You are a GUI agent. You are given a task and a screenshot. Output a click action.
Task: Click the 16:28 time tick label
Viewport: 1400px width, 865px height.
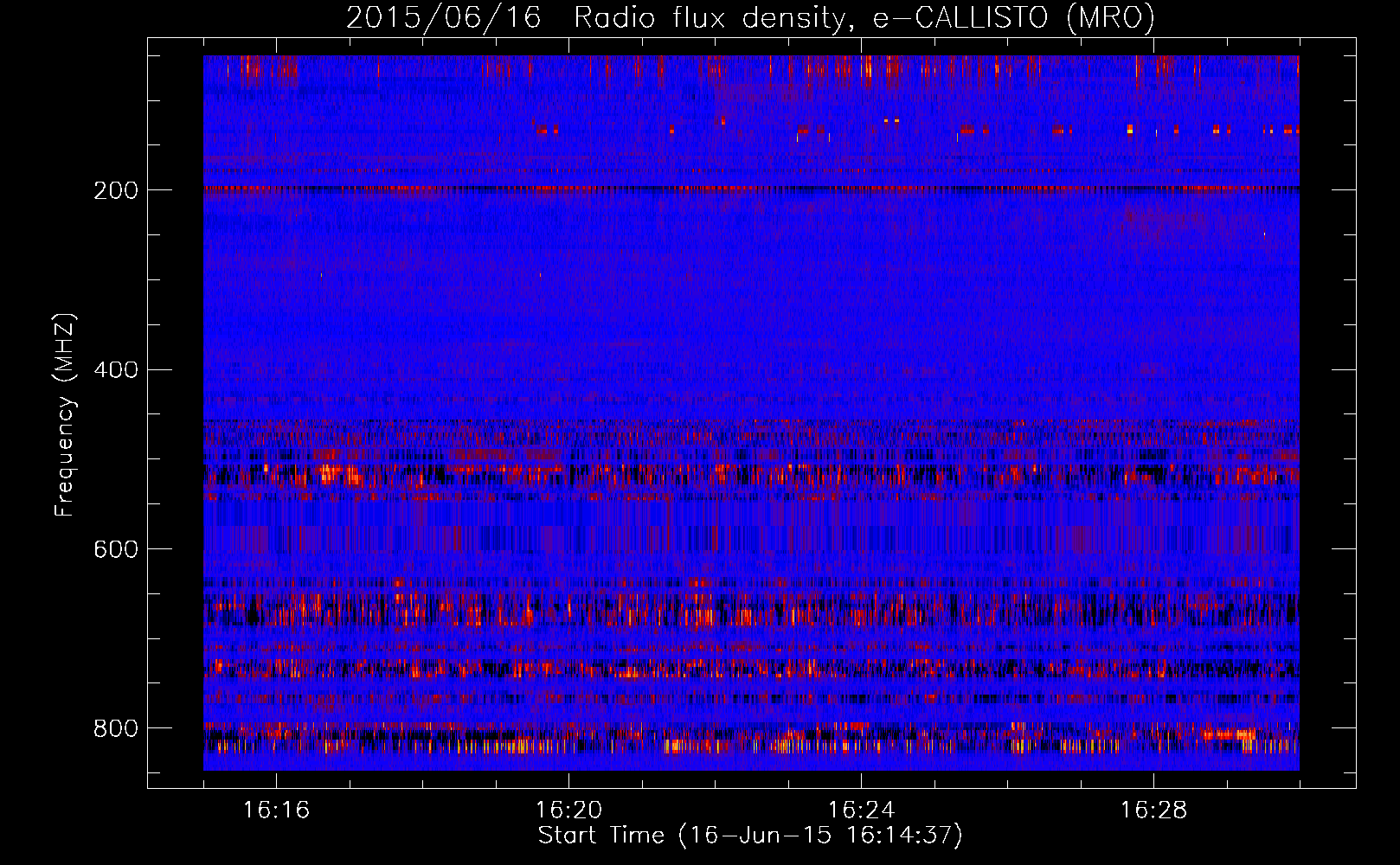[1154, 810]
